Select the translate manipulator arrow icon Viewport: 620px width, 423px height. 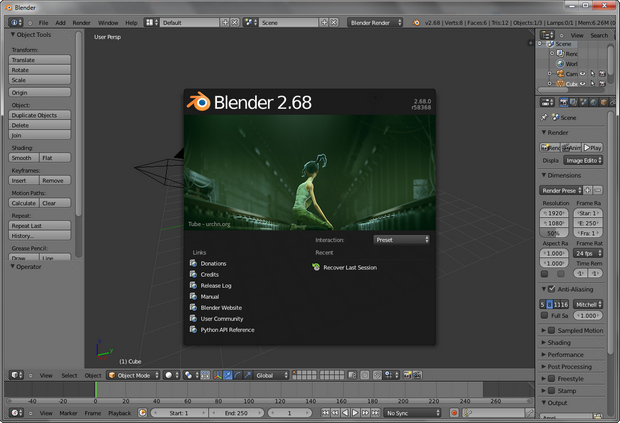228,375
